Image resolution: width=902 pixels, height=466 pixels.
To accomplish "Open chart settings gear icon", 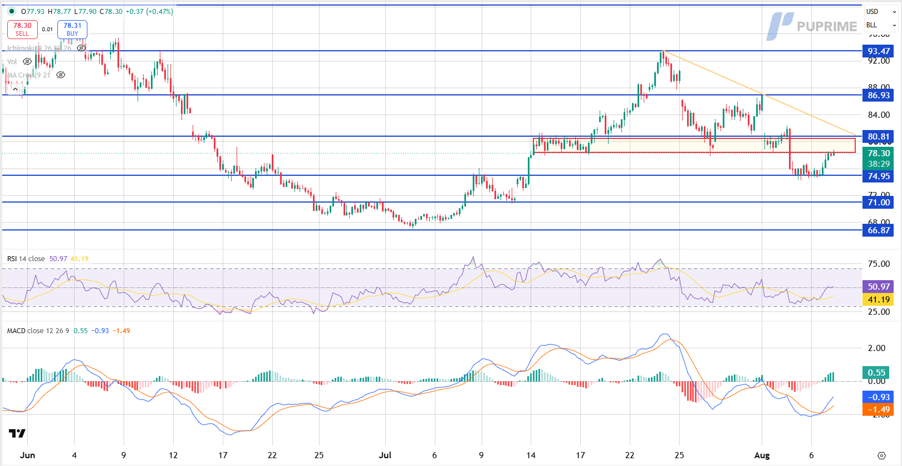I will click(882, 454).
